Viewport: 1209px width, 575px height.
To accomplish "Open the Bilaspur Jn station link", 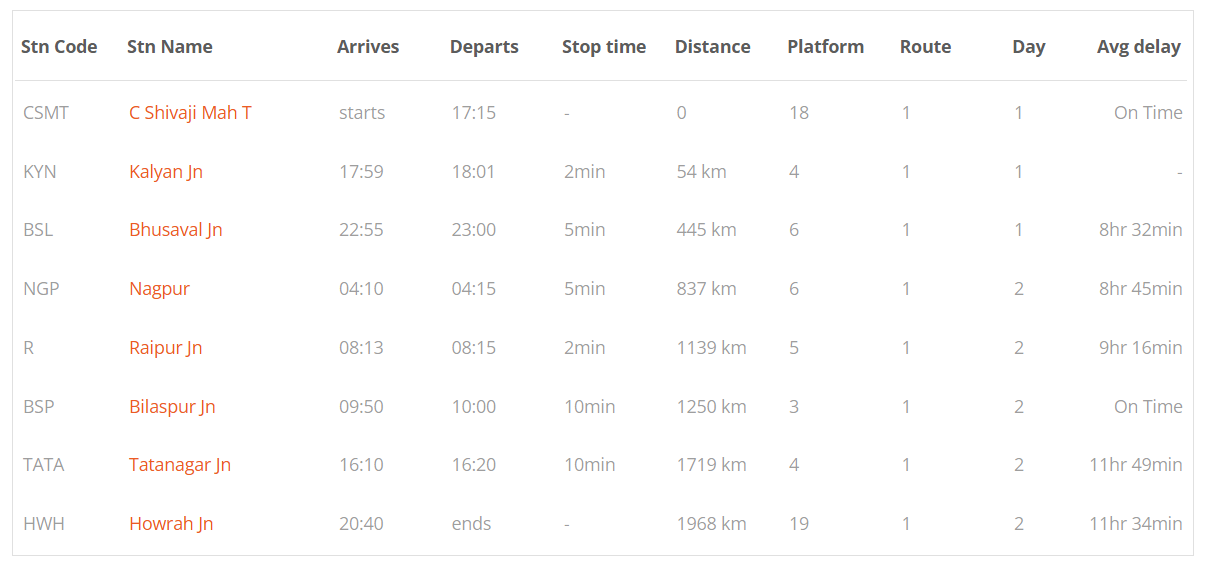I will pyautogui.click(x=172, y=407).
